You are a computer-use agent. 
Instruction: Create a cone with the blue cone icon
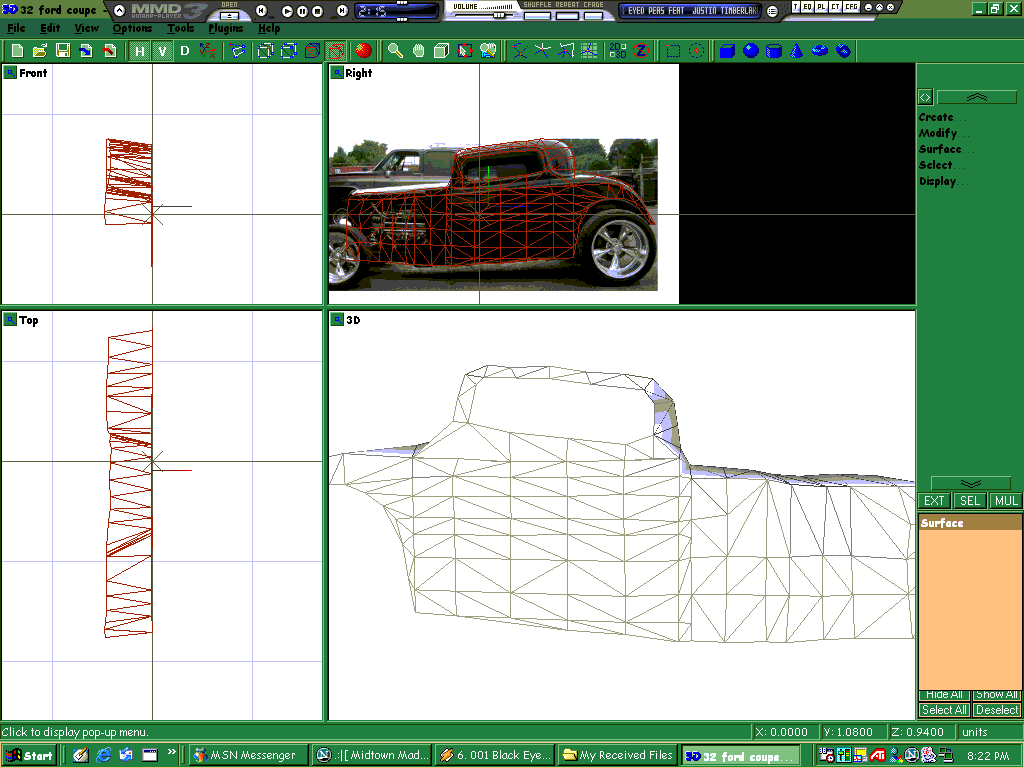797,51
